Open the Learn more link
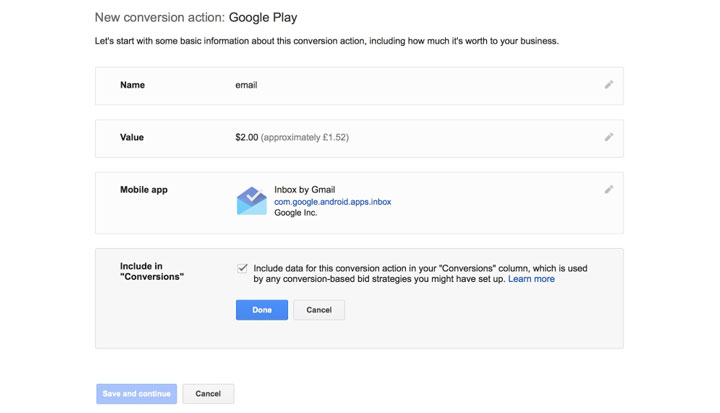720x413 pixels. 531,279
